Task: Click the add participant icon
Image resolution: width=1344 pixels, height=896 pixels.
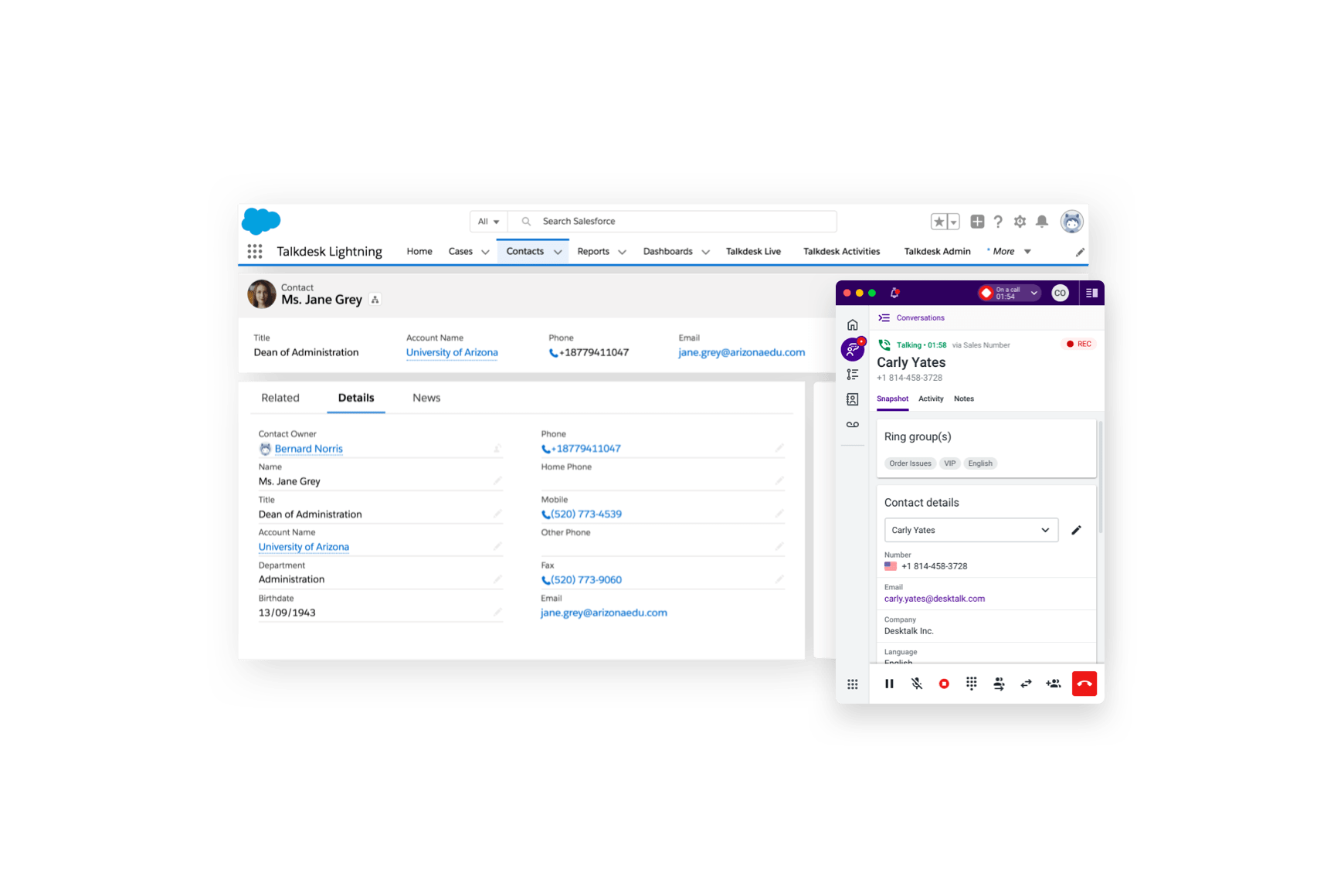Action: 1054,684
